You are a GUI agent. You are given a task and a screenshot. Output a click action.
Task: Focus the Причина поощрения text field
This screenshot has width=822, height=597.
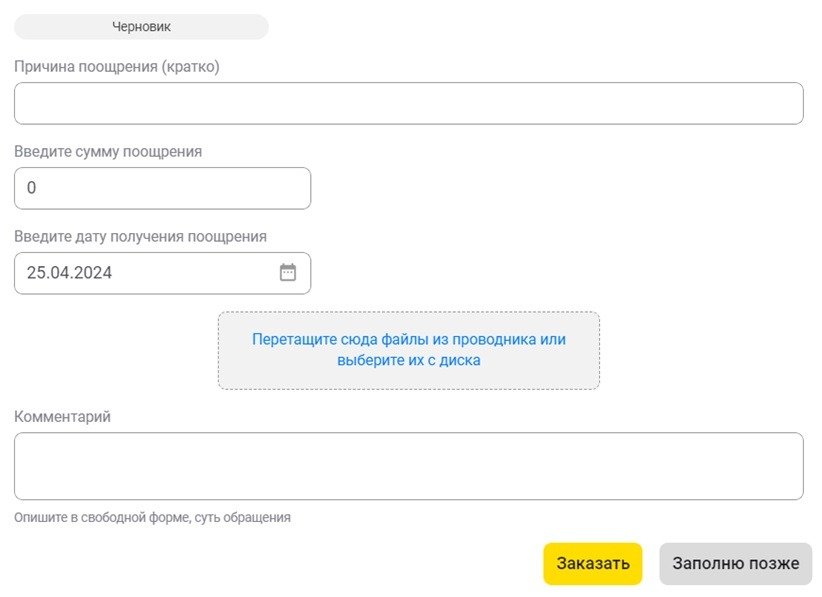click(408, 103)
